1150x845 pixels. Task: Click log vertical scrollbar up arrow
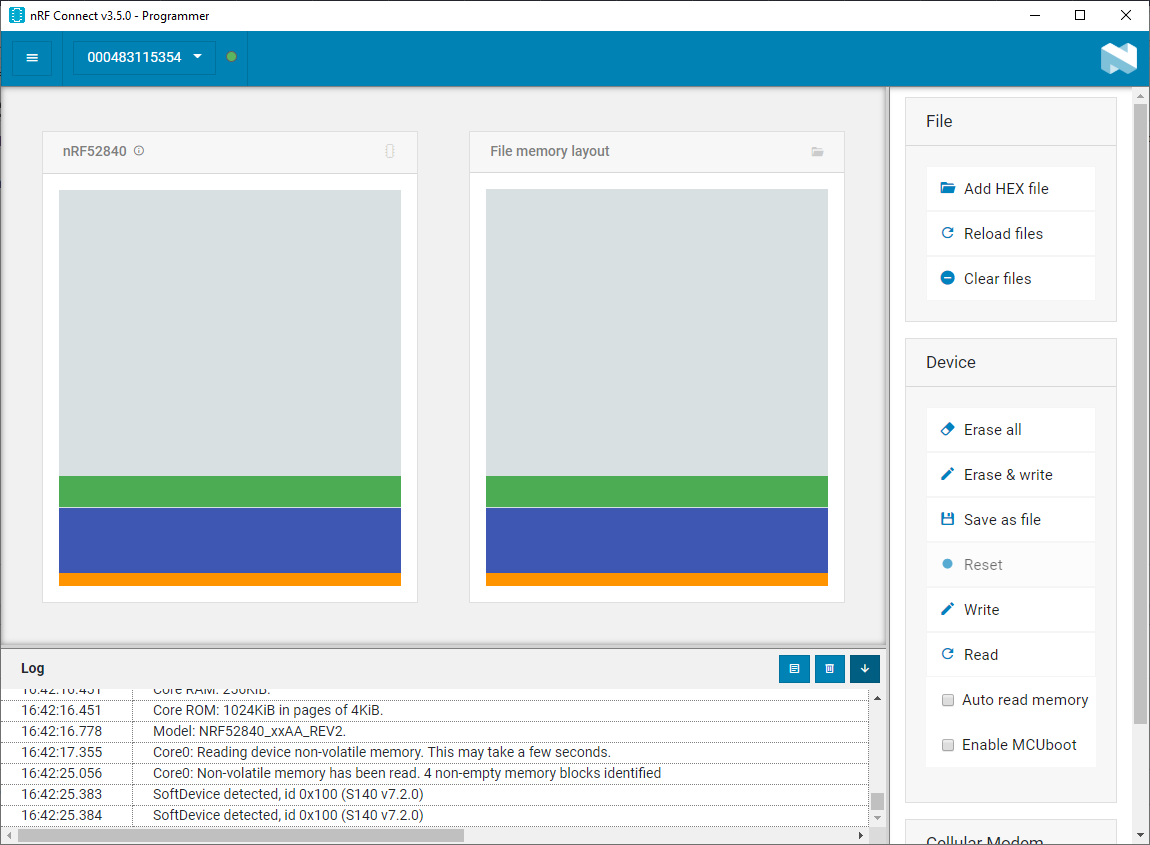click(x=877, y=698)
